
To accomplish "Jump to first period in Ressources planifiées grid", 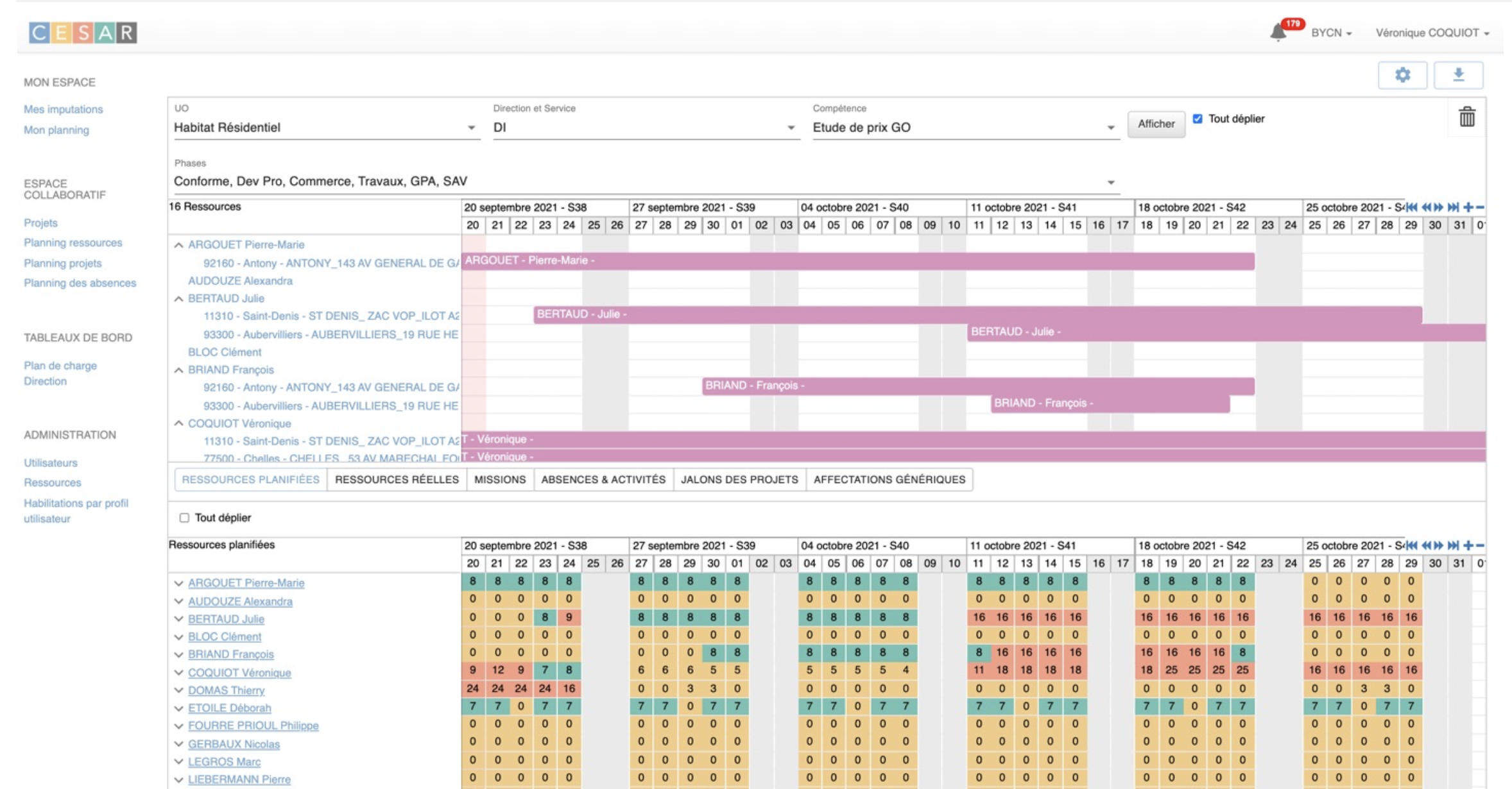I will pos(1411,545).
